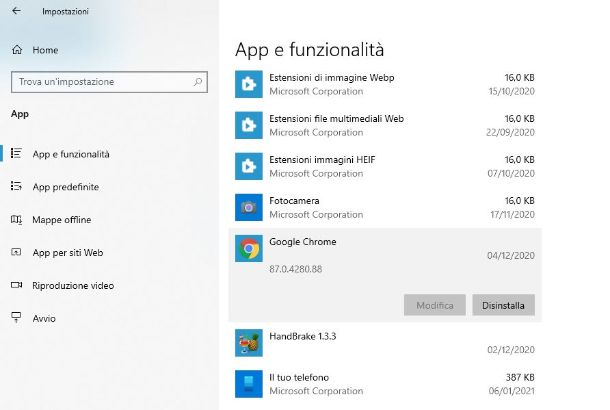
Task: Click the App category heading in sidebar
Action: click(20, 114)
